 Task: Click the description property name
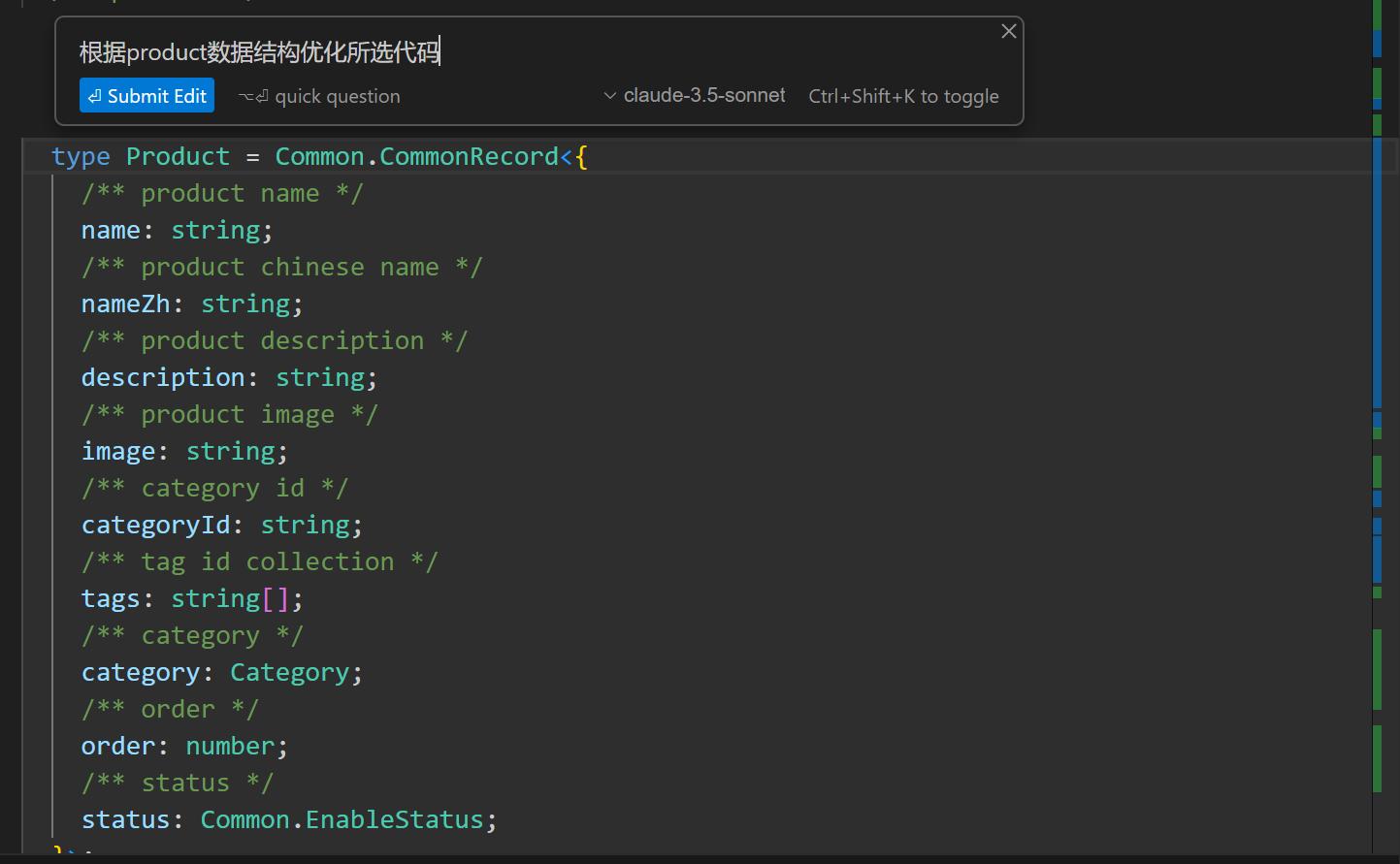coord(162,377)
